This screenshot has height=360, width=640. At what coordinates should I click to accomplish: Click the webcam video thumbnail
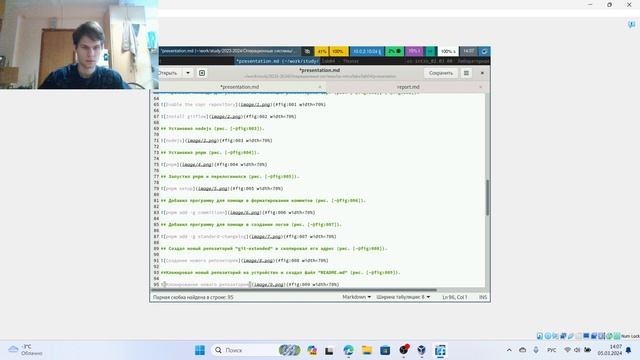pos(79,44)
